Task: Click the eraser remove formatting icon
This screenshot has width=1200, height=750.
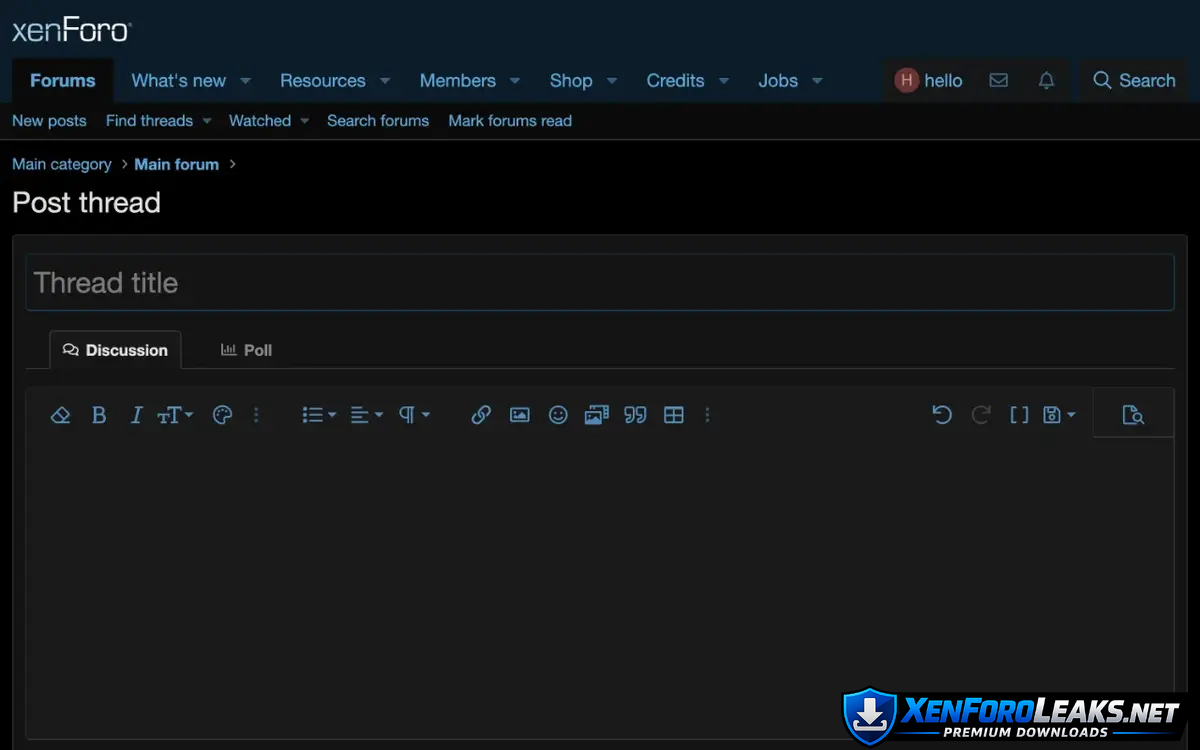Action: [x=60, y=415]
